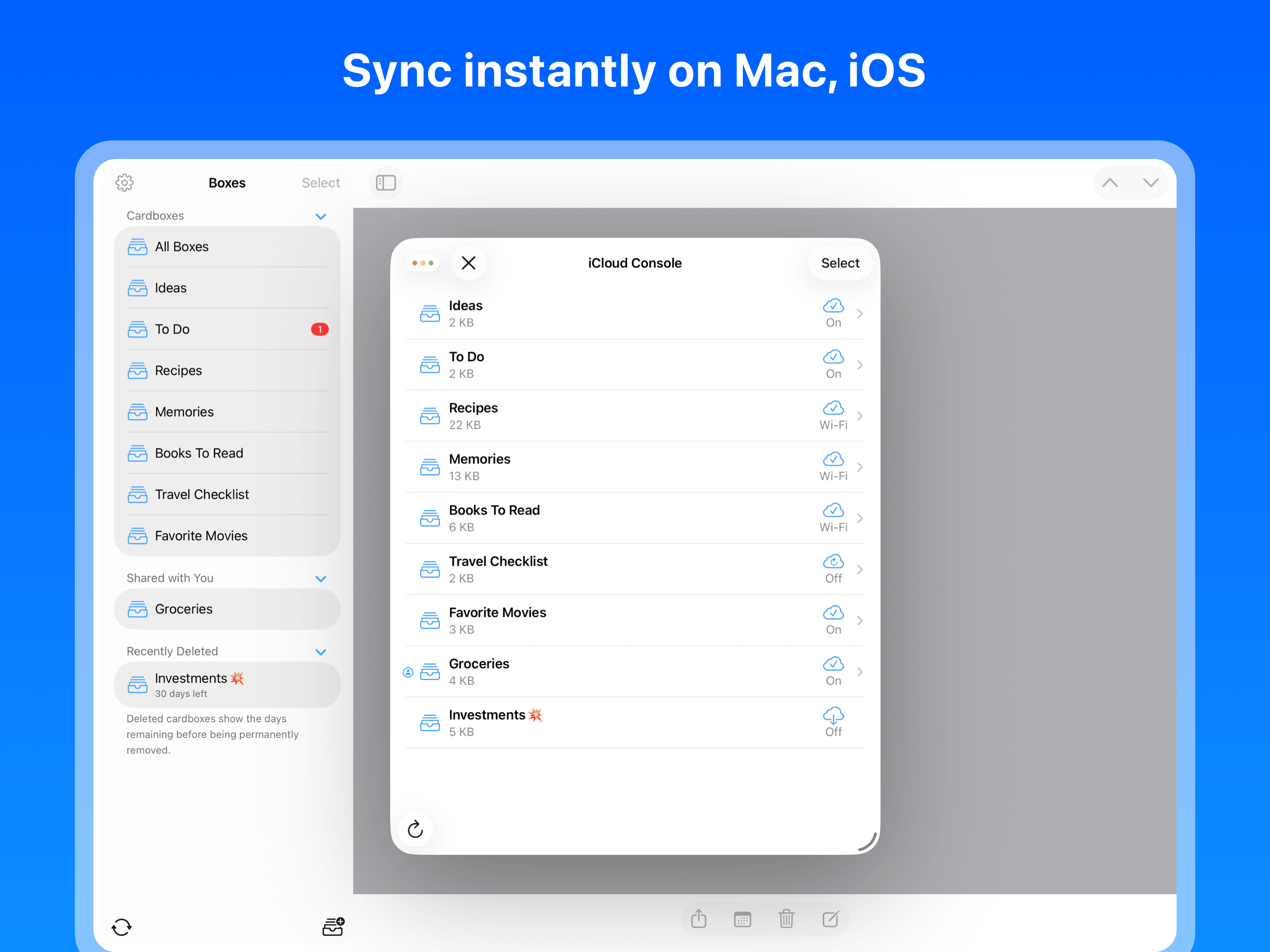This screenshot has width=1270, height=952.
Task: Open the settings gear in the sidebar
Action: [125, 183]
